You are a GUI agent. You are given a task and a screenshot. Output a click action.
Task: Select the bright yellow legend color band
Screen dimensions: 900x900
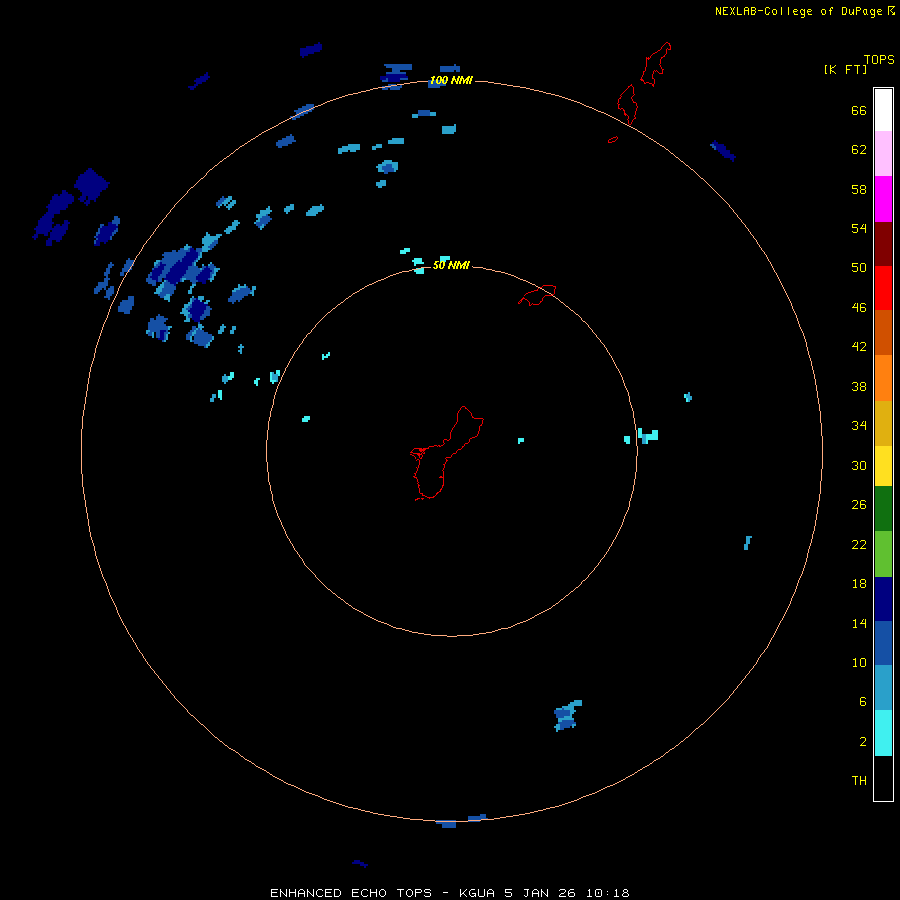[883, 466]
